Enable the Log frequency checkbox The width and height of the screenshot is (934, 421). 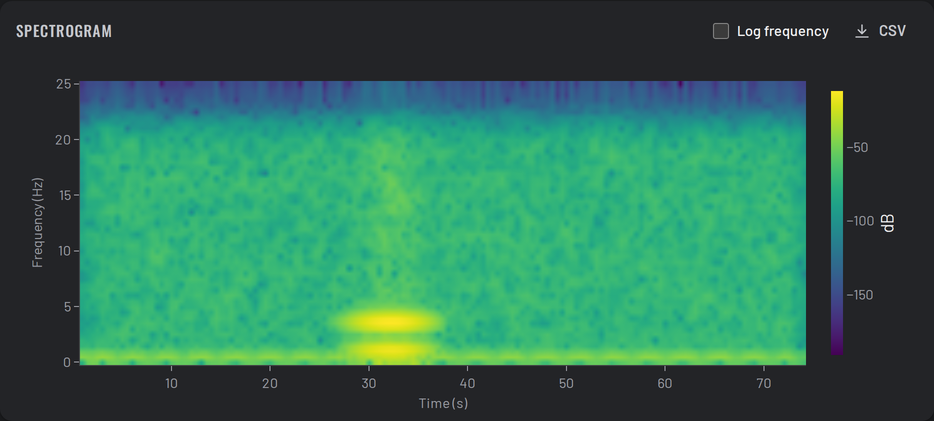coord(721,32)
